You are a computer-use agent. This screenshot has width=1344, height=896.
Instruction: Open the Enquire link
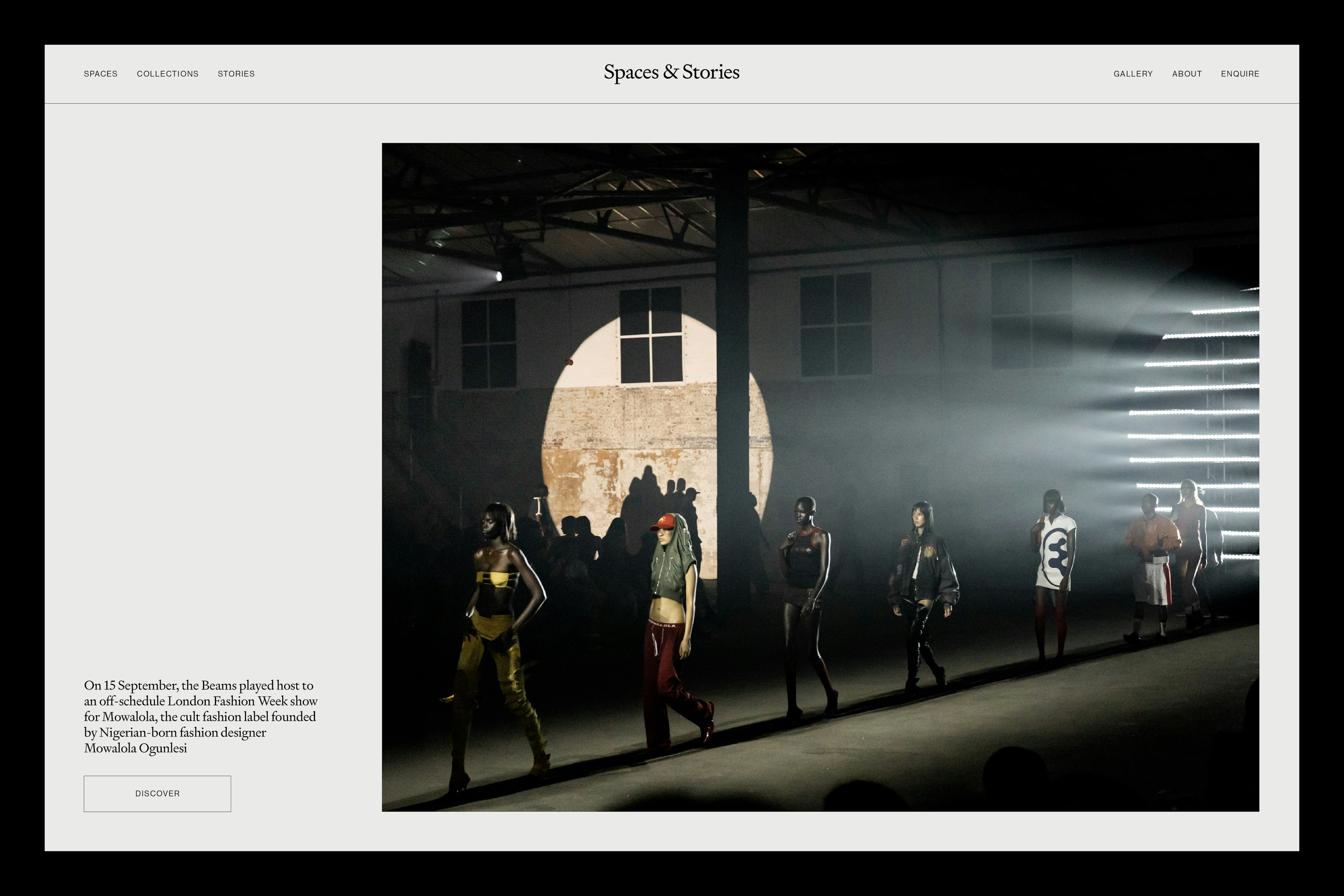[1240, 74]
